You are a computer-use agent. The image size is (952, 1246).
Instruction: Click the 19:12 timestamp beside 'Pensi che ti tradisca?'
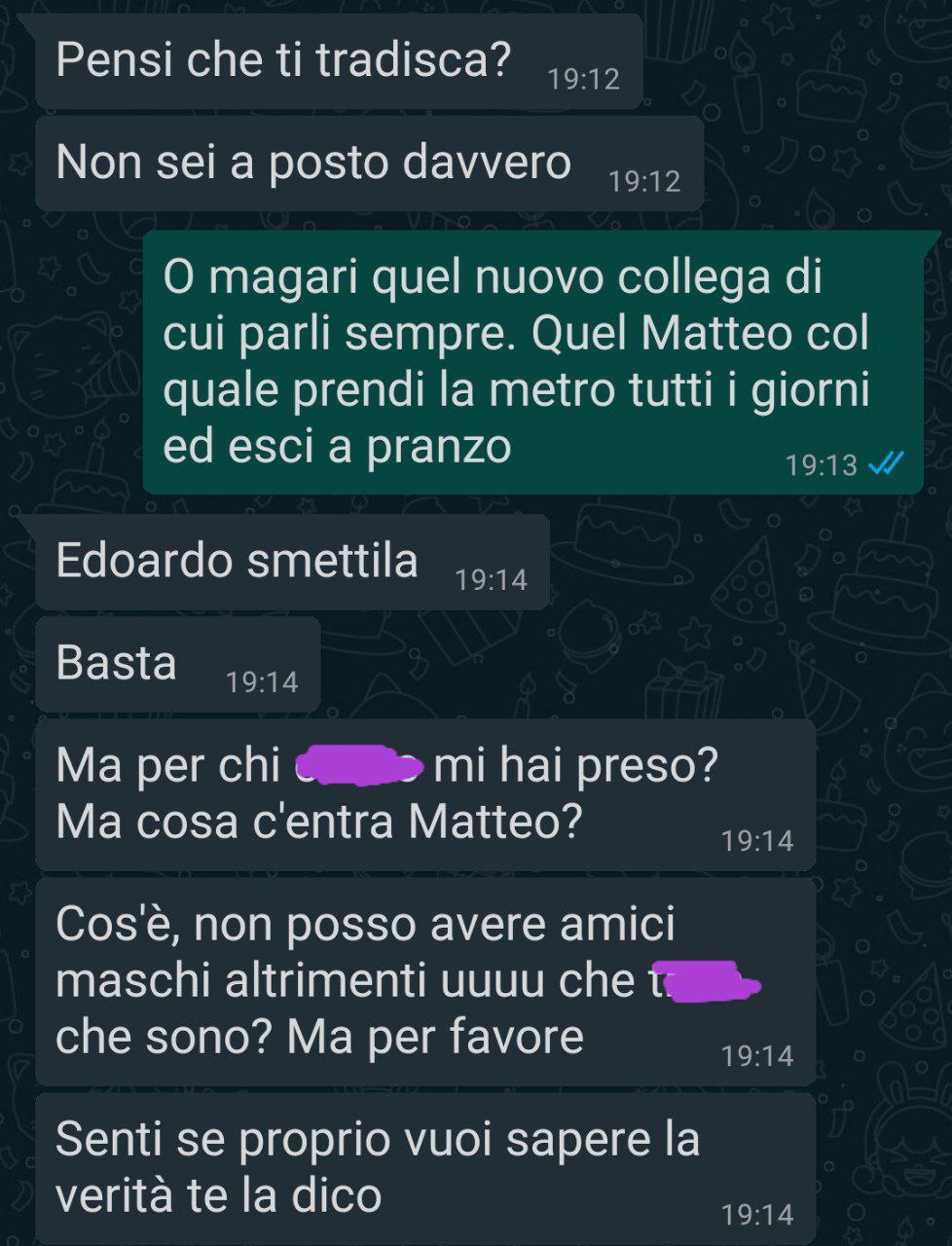(584, 79)
